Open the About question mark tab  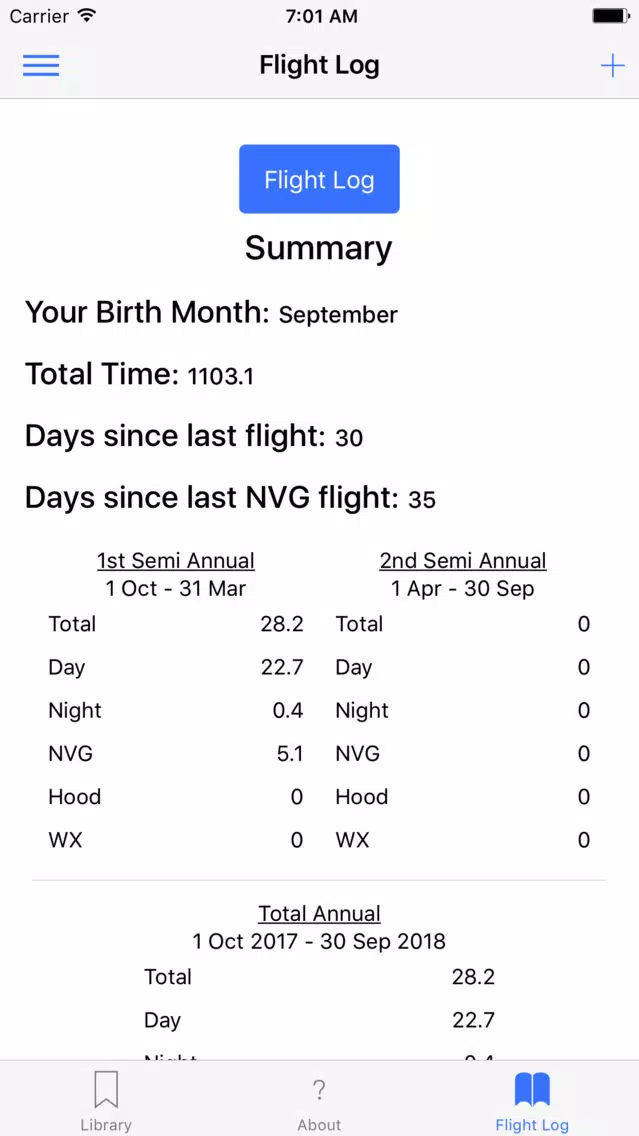point(319,1101)
